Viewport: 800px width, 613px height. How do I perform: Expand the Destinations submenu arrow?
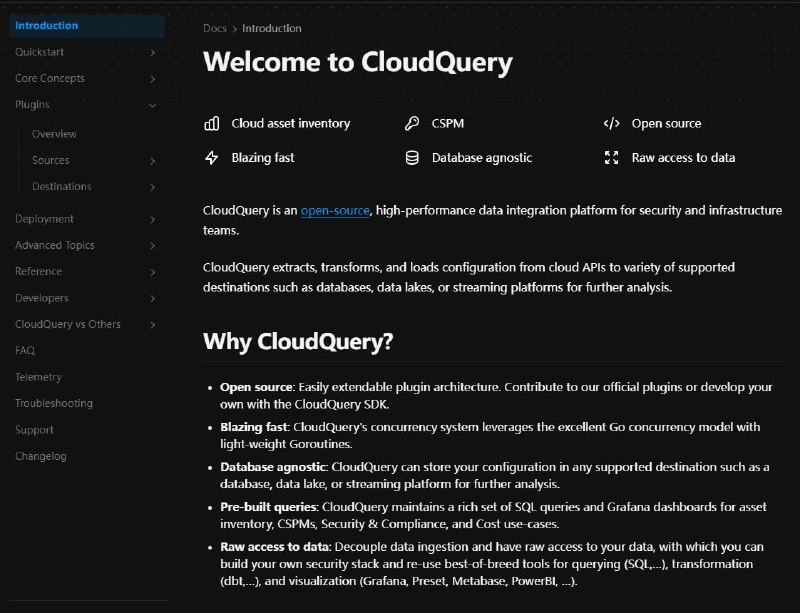click(x=152, y=187)
